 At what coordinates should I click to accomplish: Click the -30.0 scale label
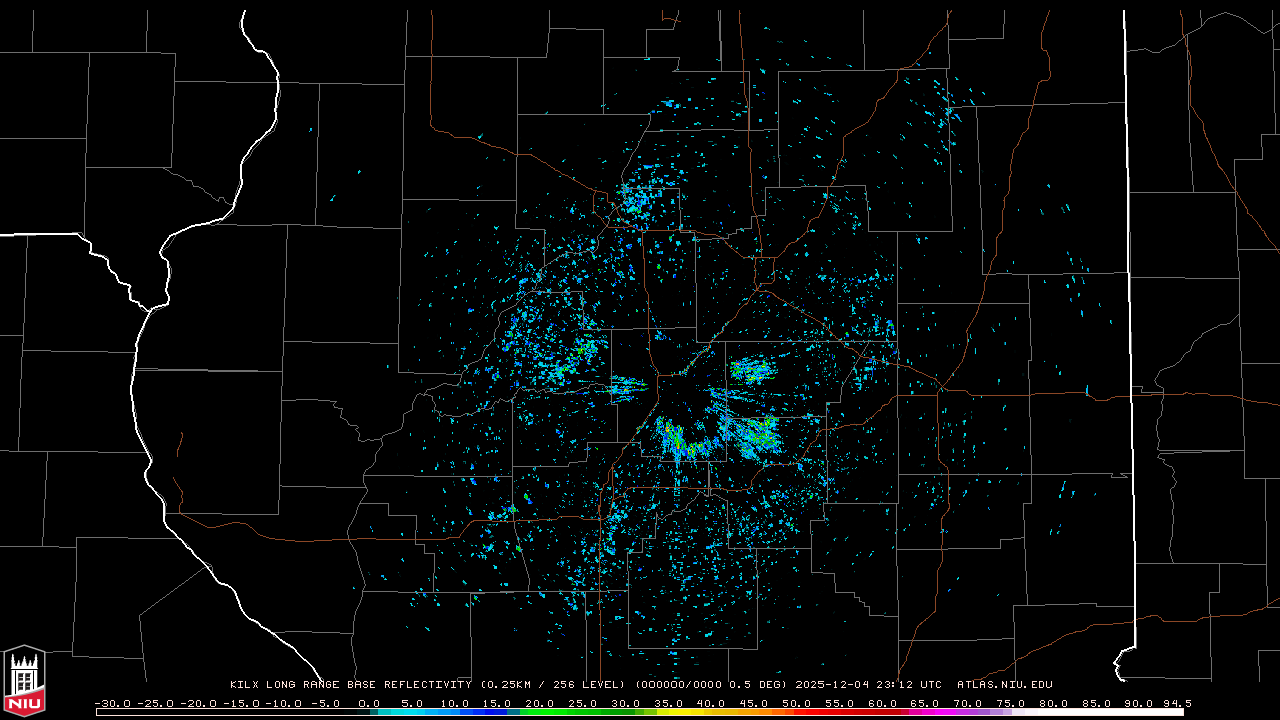click(112, 704)
